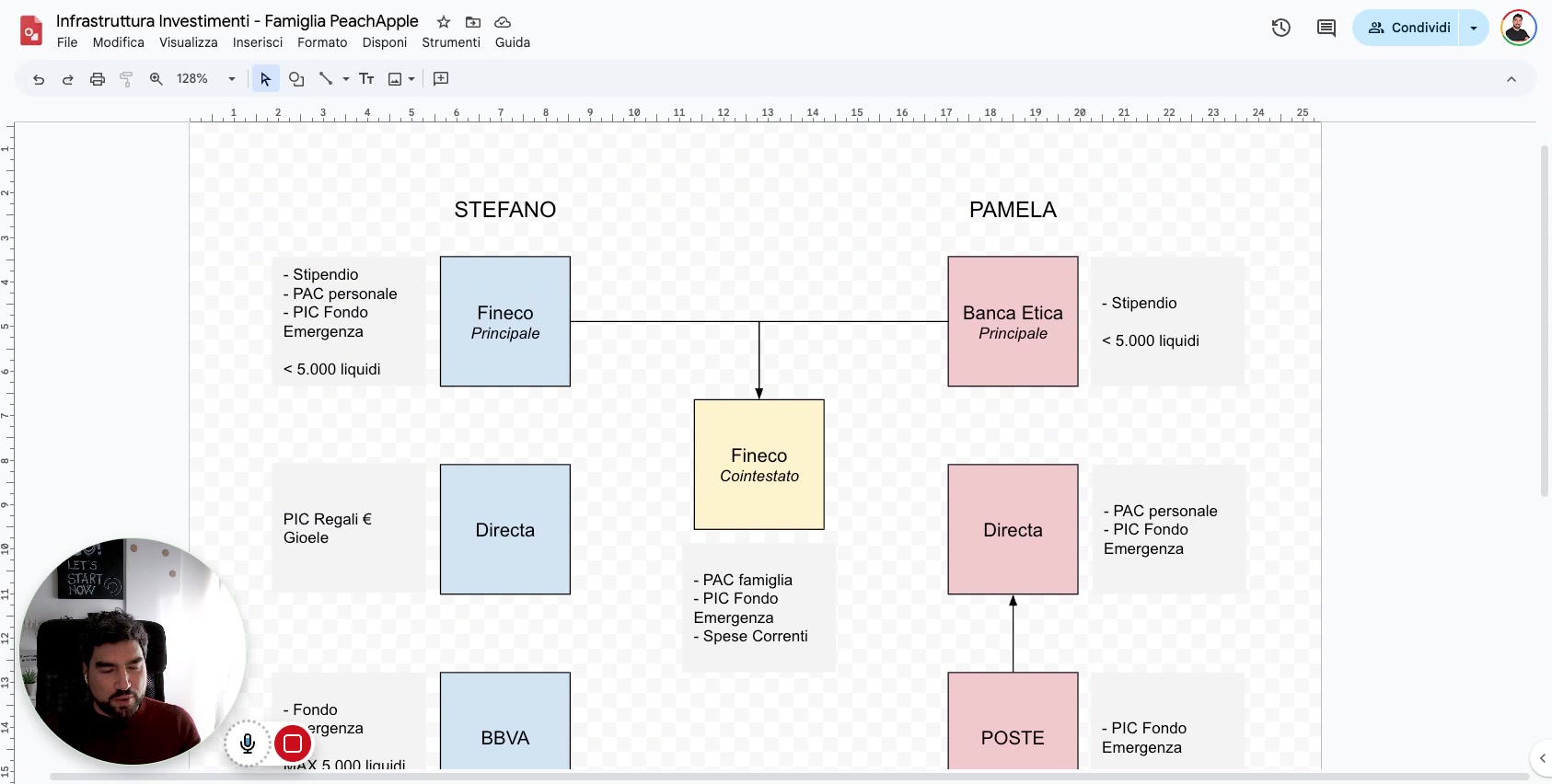Click the Google Drawings app logo
This screenshot has width=1552, height=784.
[x=31, y=30]
